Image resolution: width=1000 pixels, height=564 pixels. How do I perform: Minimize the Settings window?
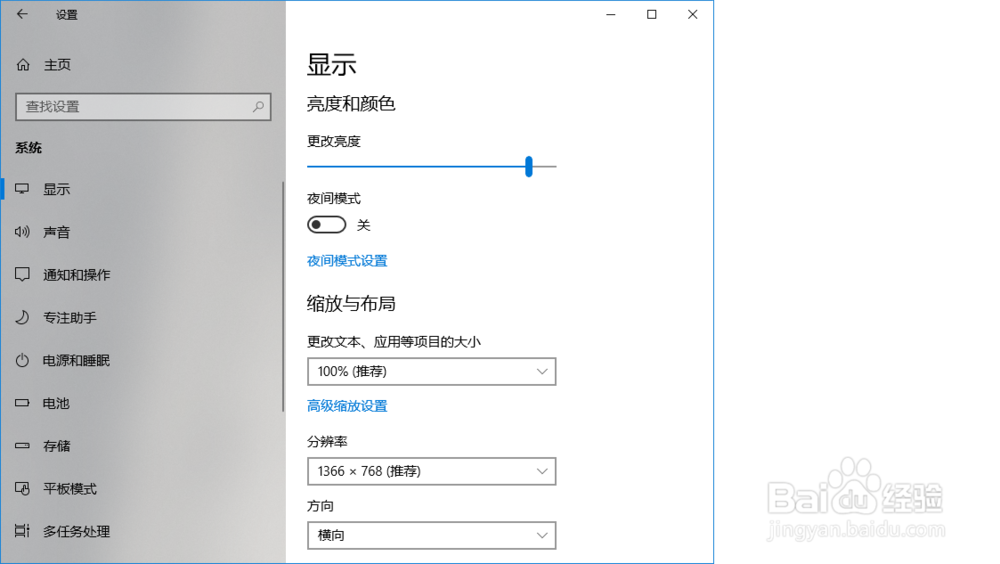coord(611,14)
